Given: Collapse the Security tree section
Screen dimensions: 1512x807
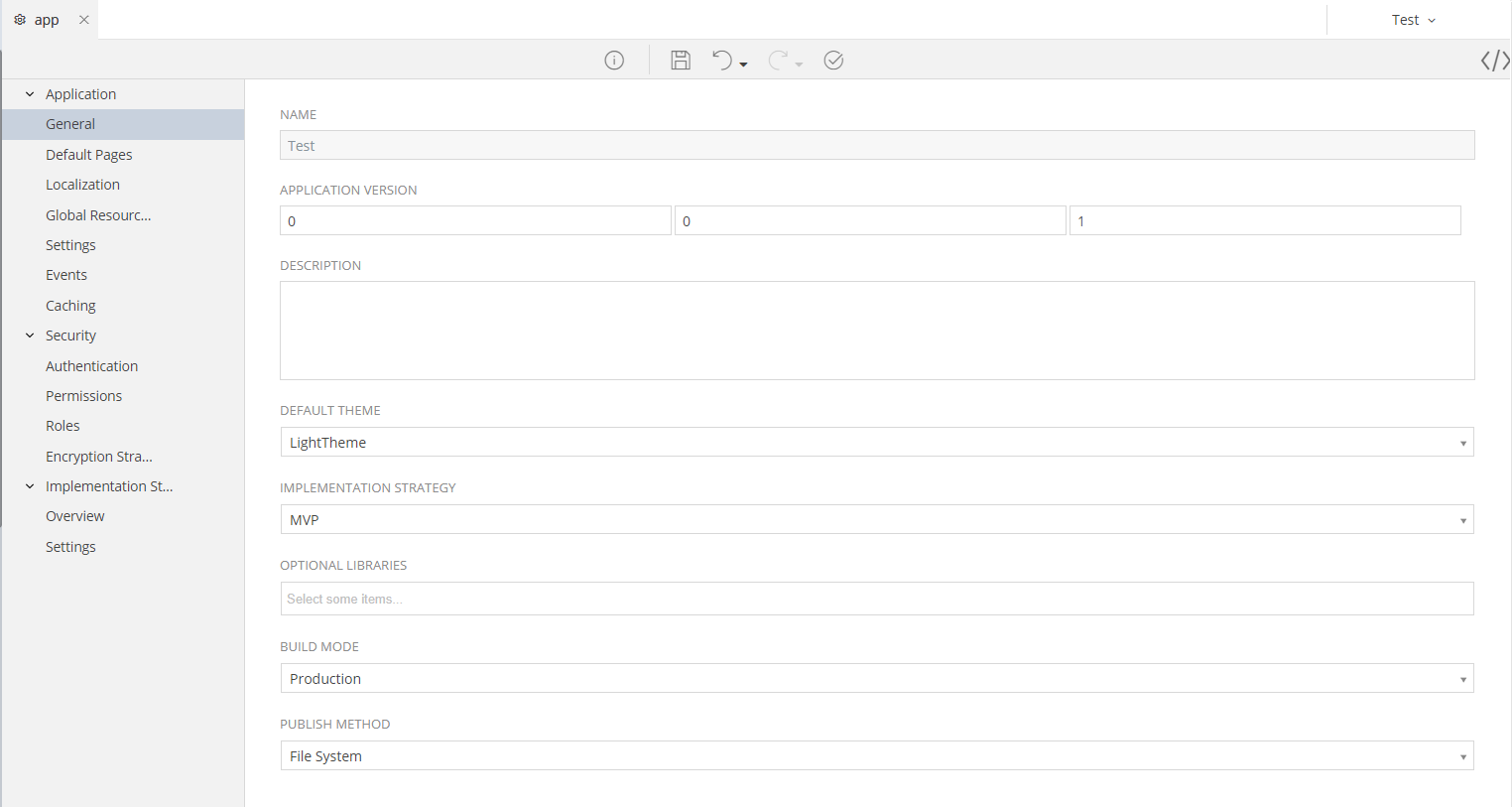Looking at the screenshot, I should pyautogui.click(x=30, y=336).
